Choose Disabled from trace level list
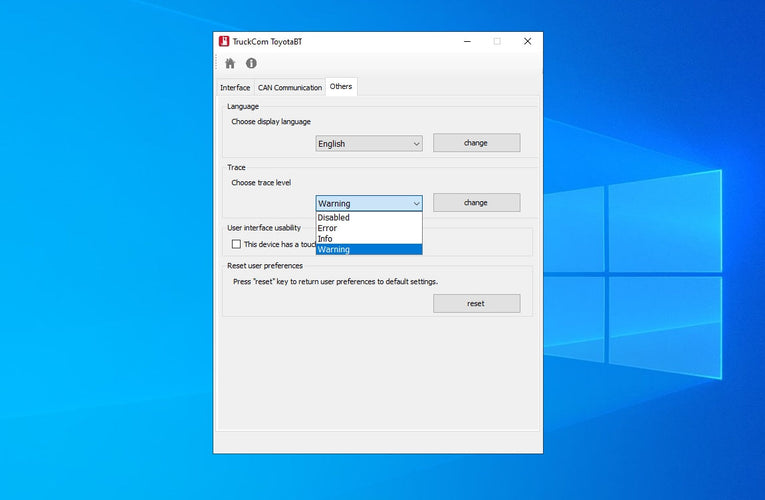The image size is (765, 500). [x=334, y=217]
